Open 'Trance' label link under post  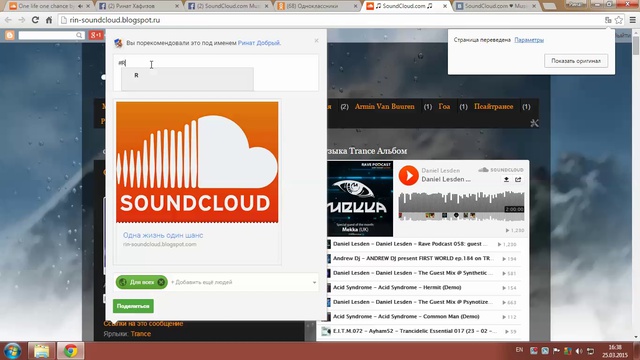[141, 334]
